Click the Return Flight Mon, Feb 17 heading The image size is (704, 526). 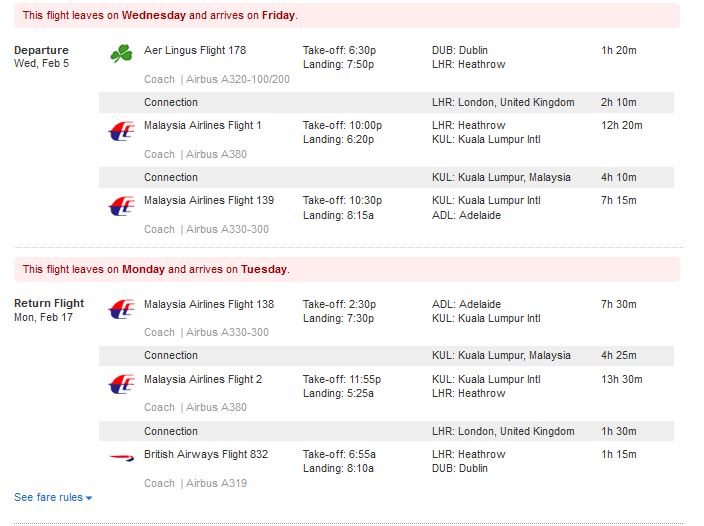(x=49, y=310)
